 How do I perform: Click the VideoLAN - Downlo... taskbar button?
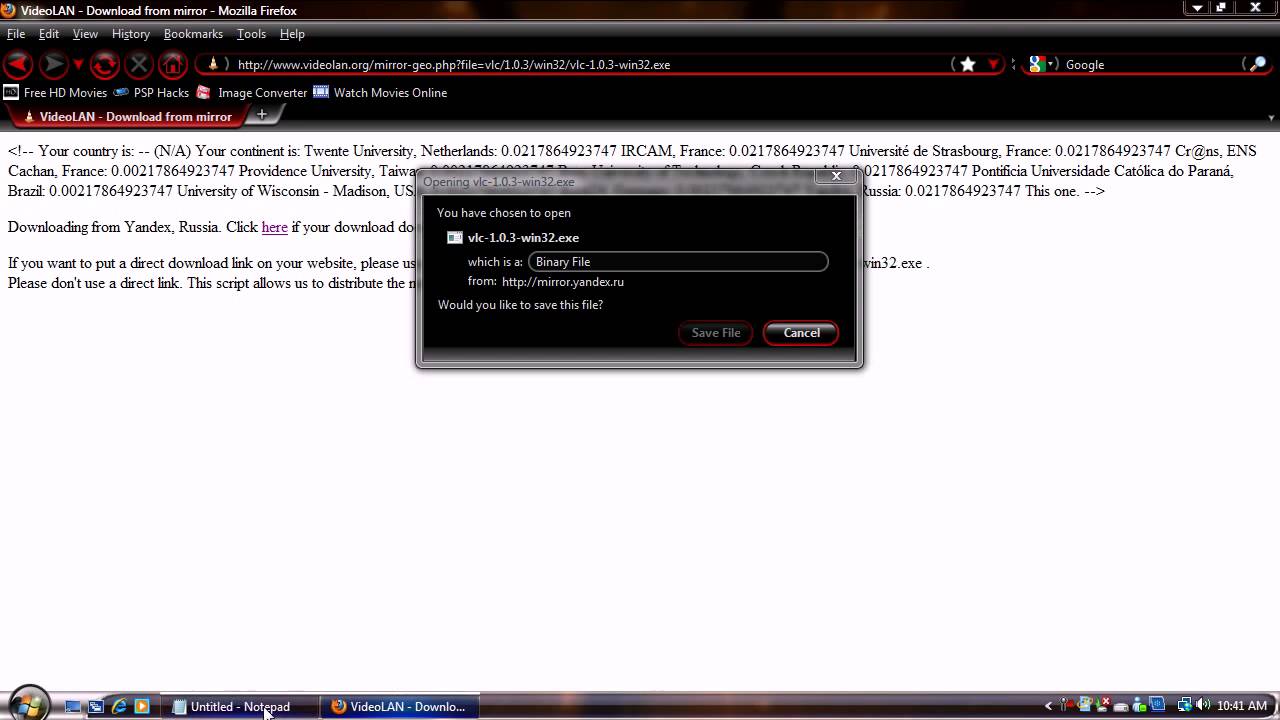pos(399,707)
